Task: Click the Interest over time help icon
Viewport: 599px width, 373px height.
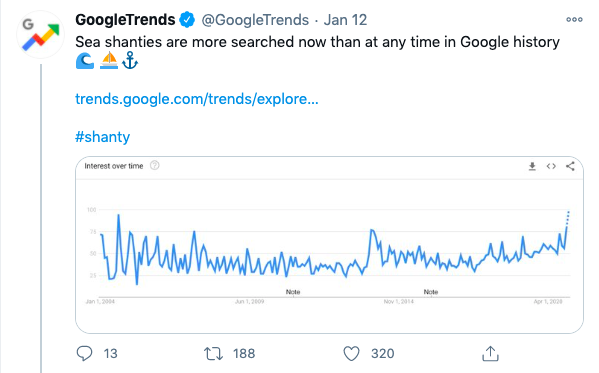Action: click(154, 165)
